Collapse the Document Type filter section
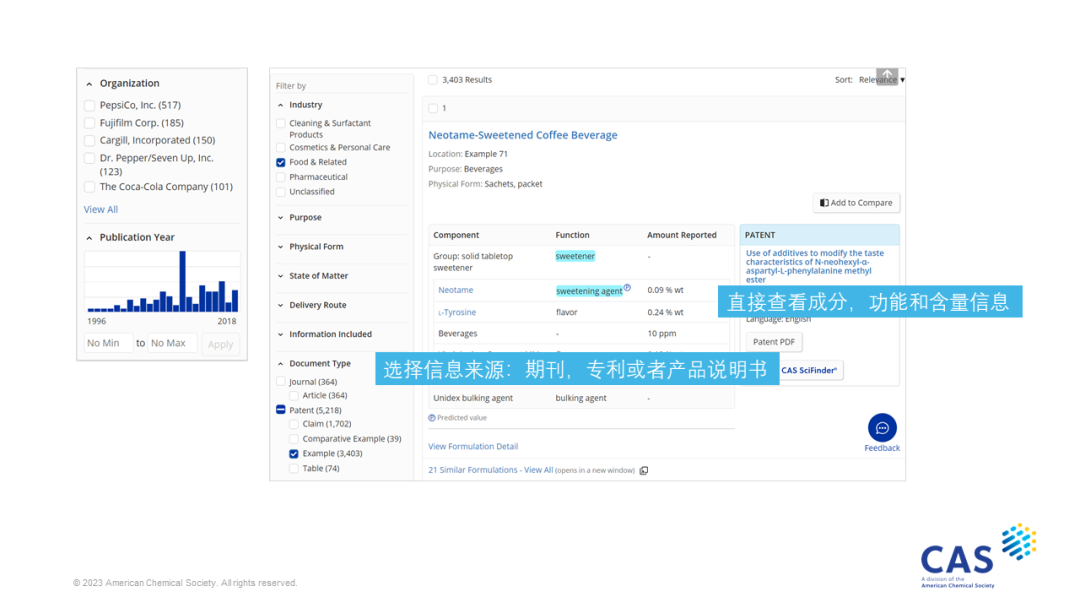1080x608 pixels. (x=280, y=364)
